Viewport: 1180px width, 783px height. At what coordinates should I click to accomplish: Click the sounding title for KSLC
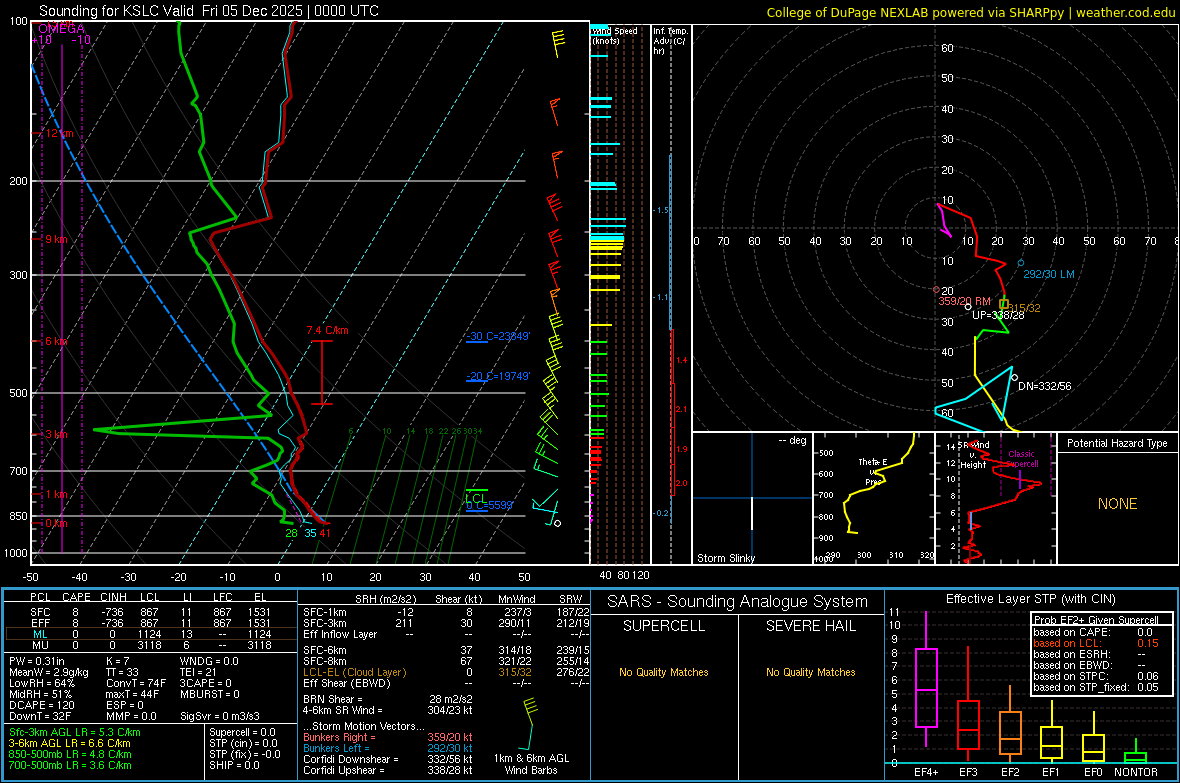[x=208, y=11]
